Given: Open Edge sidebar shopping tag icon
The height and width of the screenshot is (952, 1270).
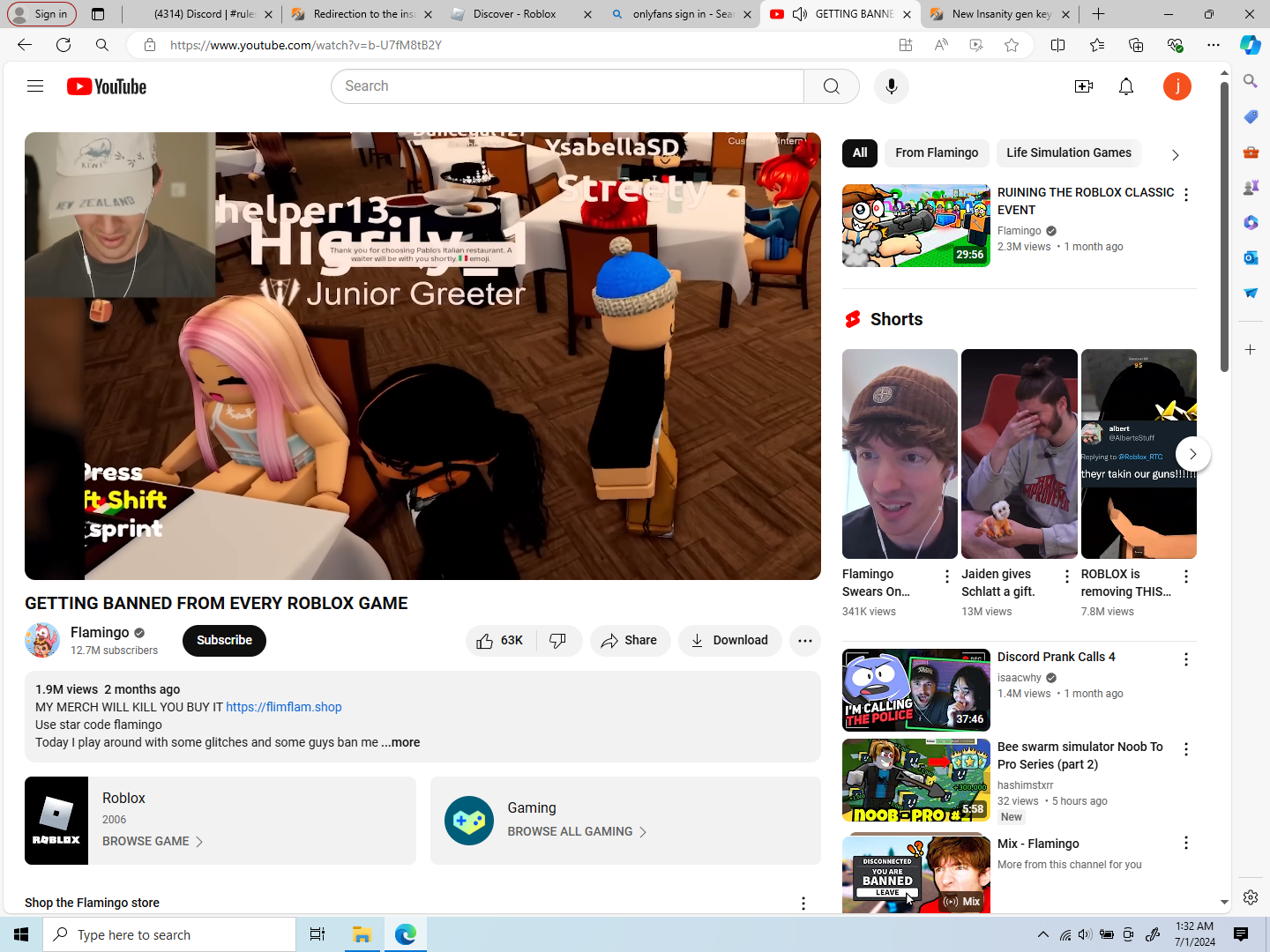Looking at the screenshot, I should point(1251,116).
